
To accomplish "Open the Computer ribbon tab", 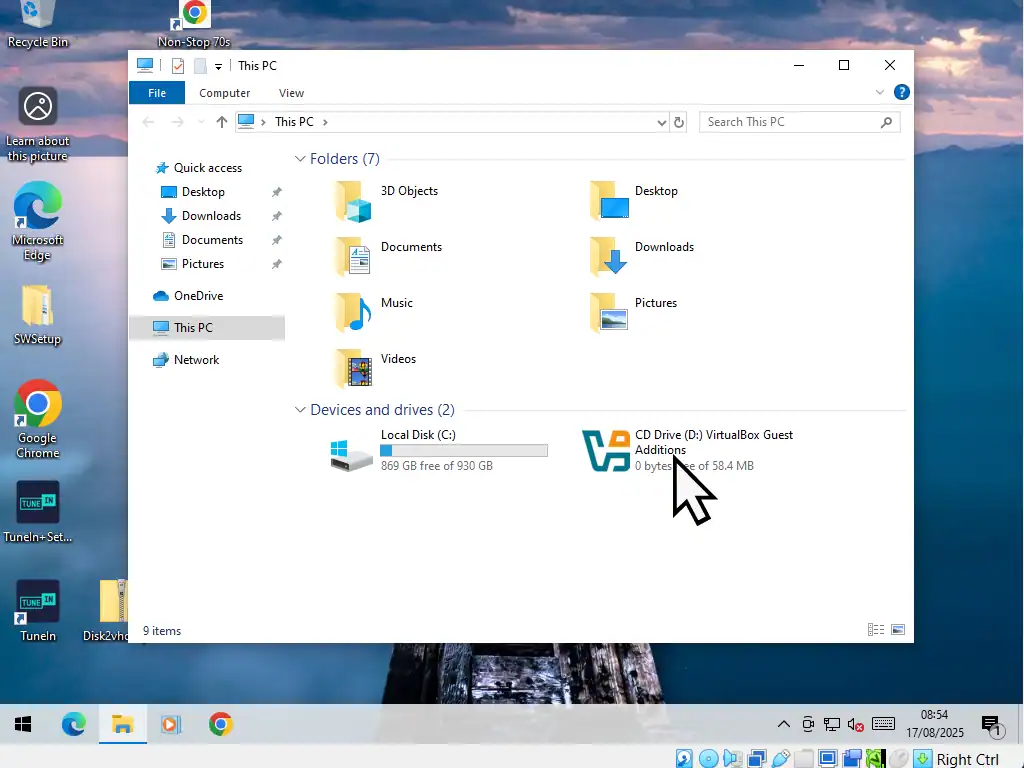I will coord(224,93).
